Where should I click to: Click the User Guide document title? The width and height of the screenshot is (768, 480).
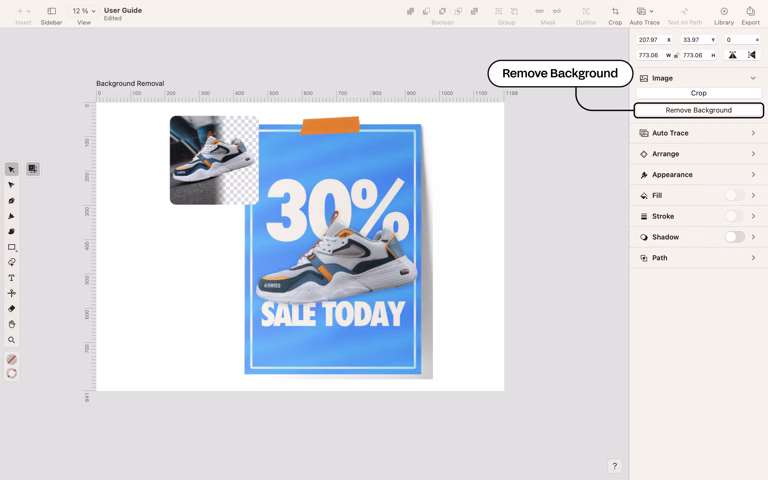pos(123,10)
